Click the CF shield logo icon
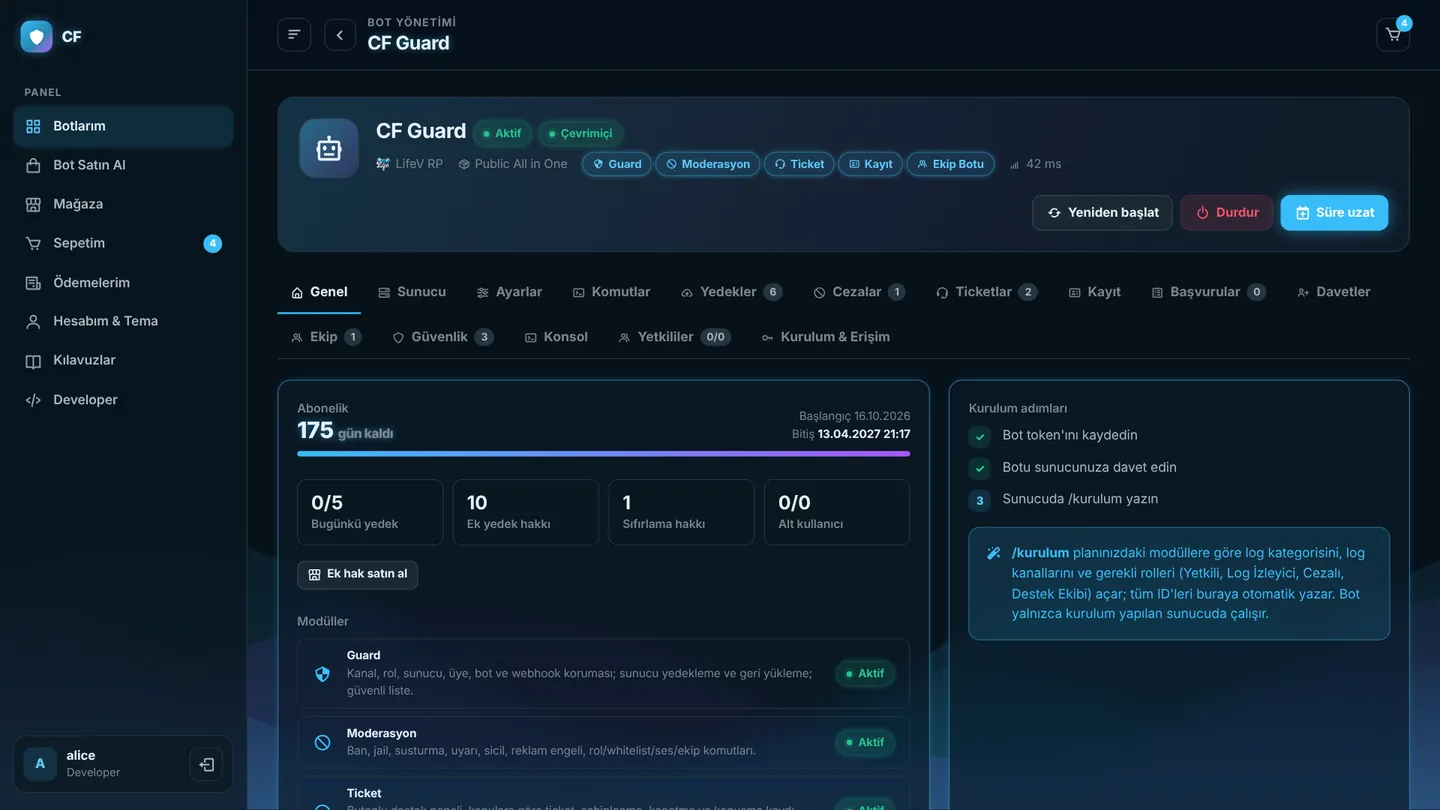Screen dimensions: 1440x810 [x=37, y=37]
